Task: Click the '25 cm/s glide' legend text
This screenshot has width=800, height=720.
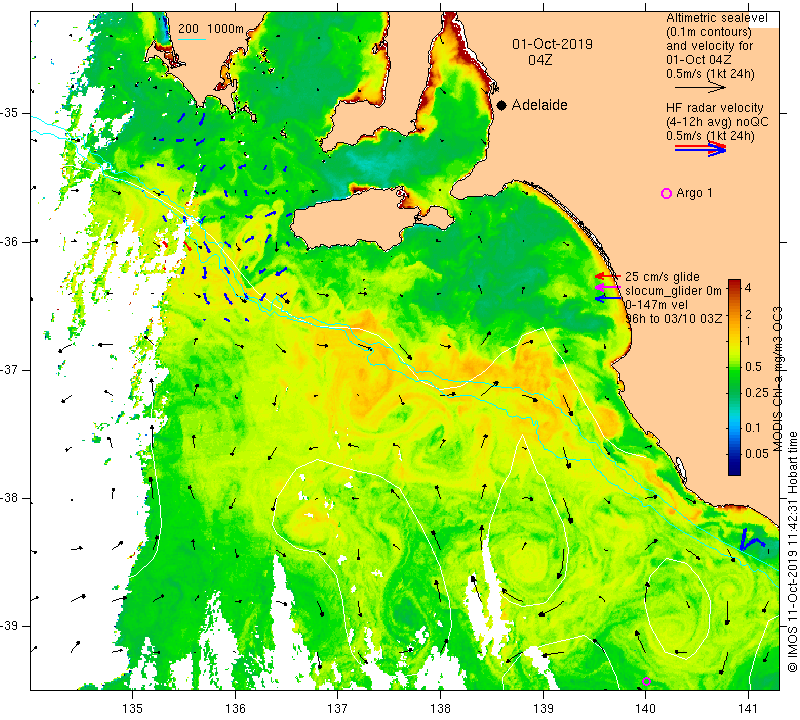Action: click(x=662, y=277)
